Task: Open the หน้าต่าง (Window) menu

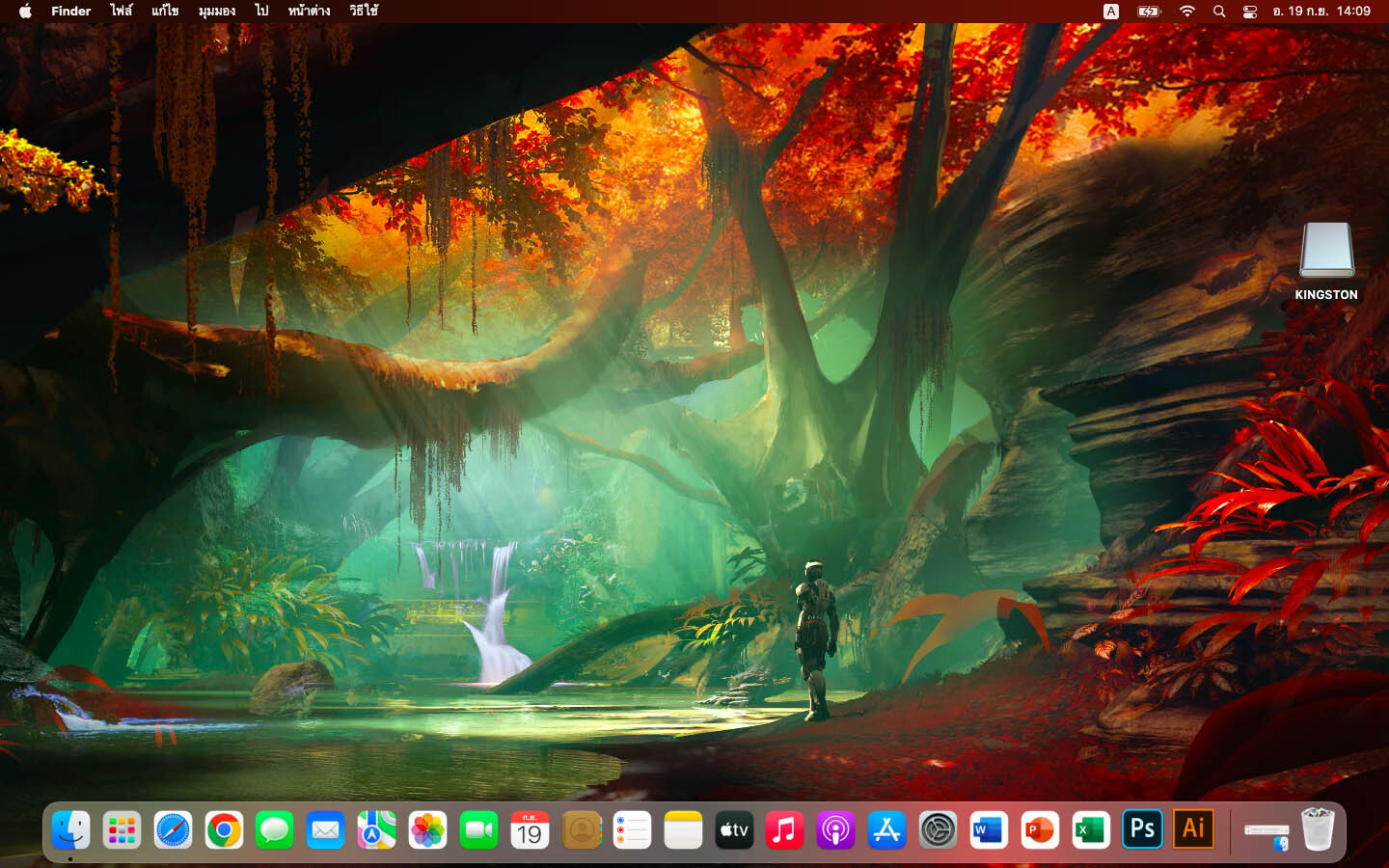Action: click(x=309, y=11)
